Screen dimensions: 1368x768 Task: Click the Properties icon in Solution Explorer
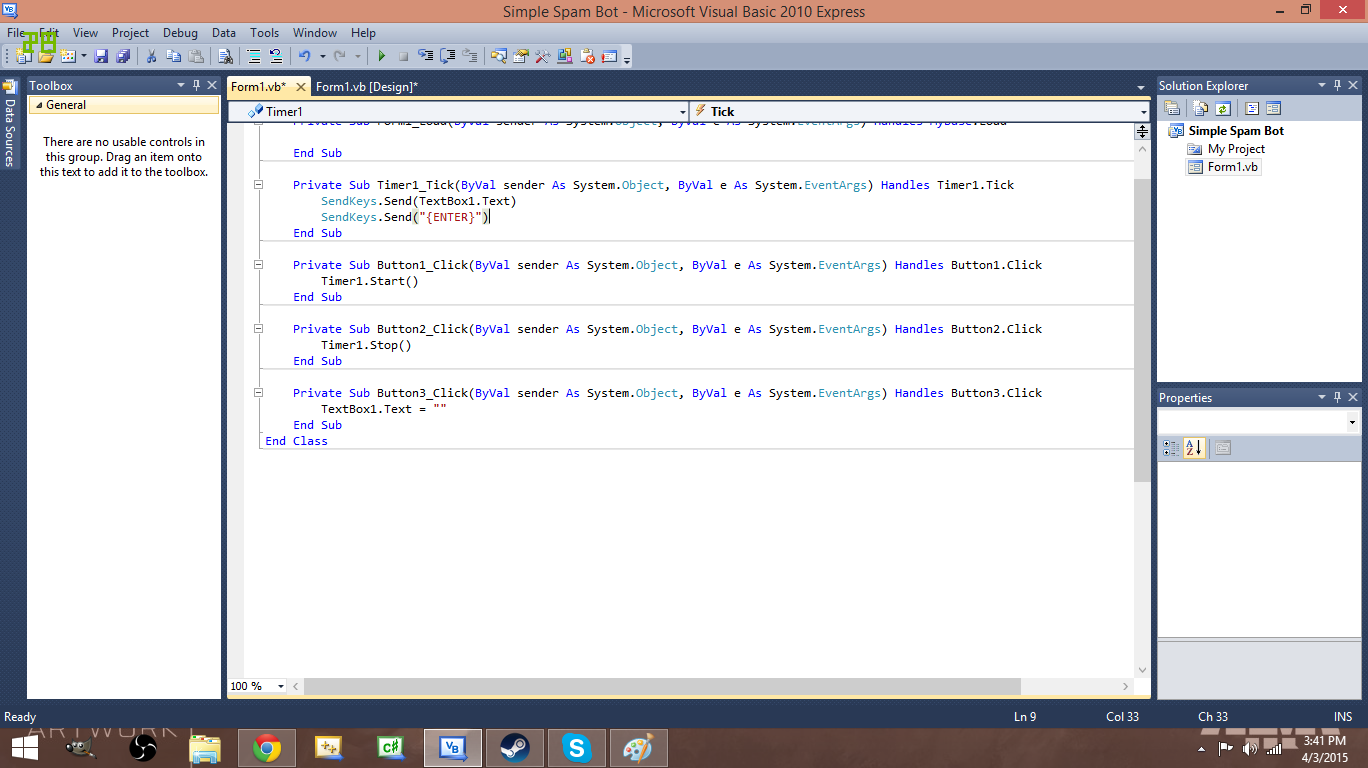(1172, 108)
